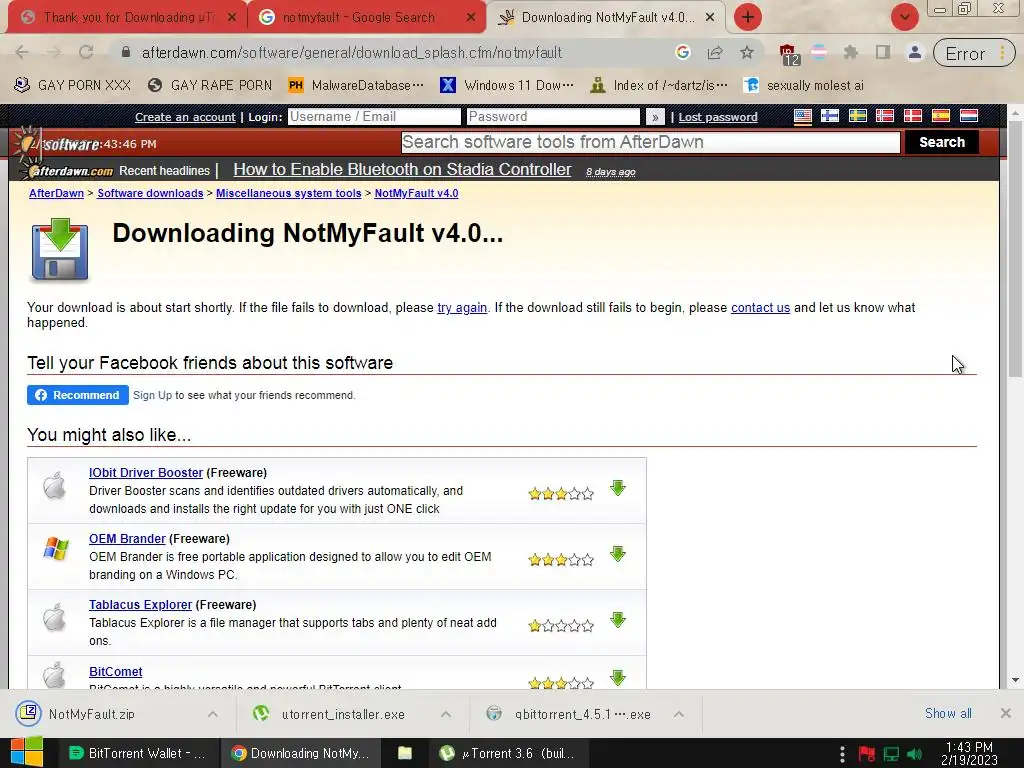Close the notmyfault Google Search tab
This screenshot has height=768, width=1024.
click(x=470, y=18)
